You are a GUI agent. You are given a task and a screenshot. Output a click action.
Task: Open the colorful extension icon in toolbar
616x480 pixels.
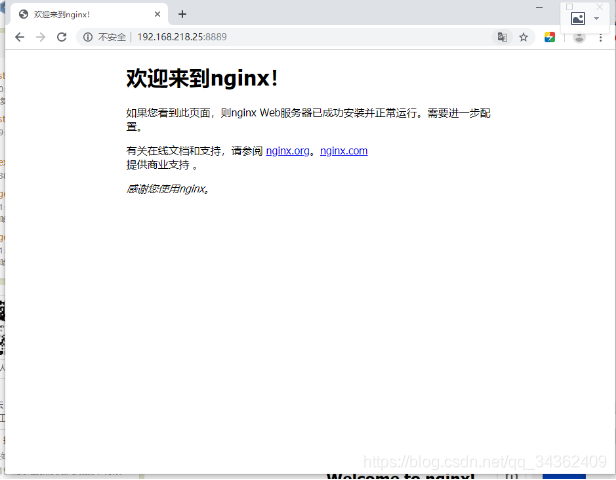(x=550, y=37)
